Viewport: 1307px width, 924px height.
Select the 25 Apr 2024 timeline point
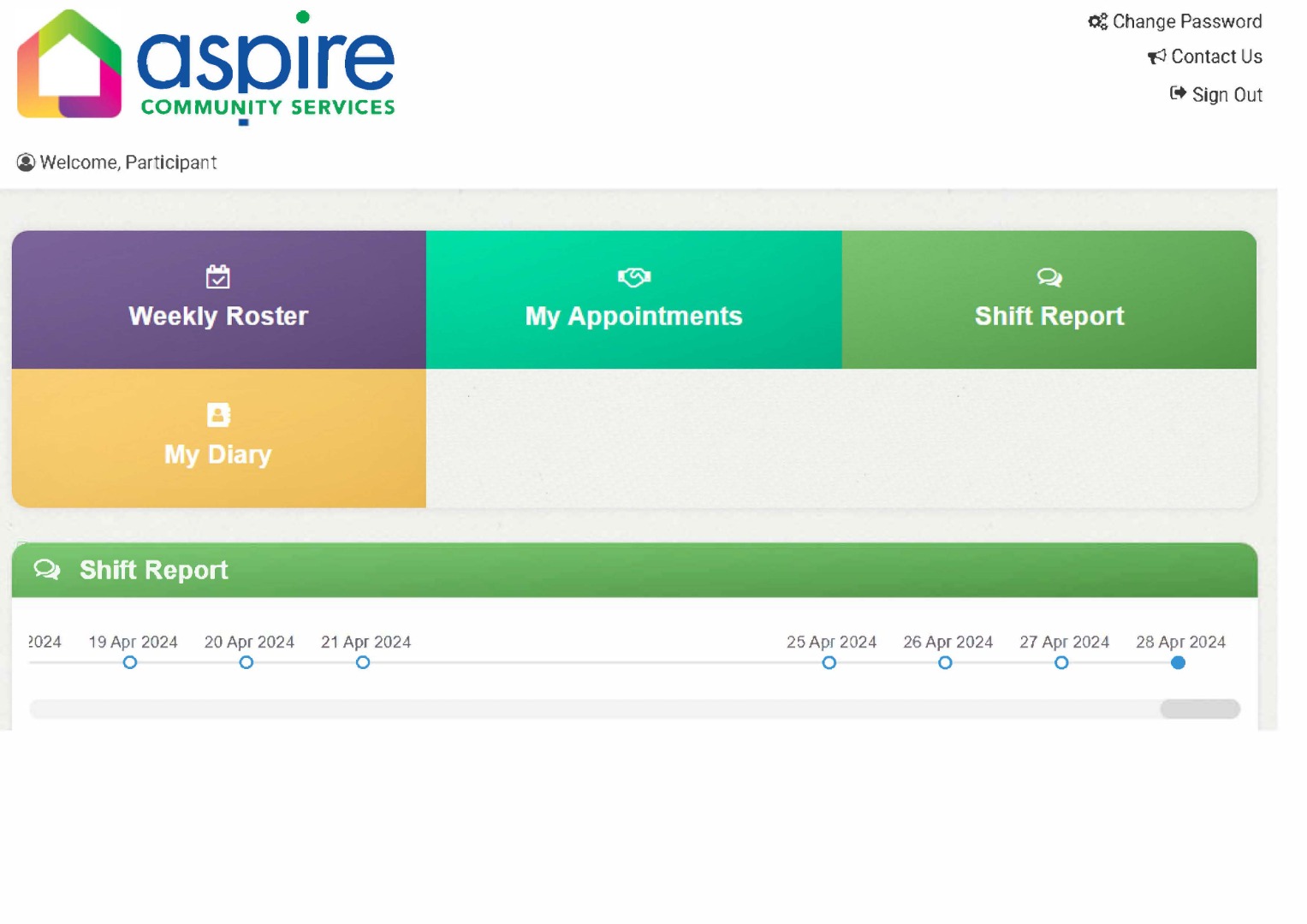[x=829, y=662]
